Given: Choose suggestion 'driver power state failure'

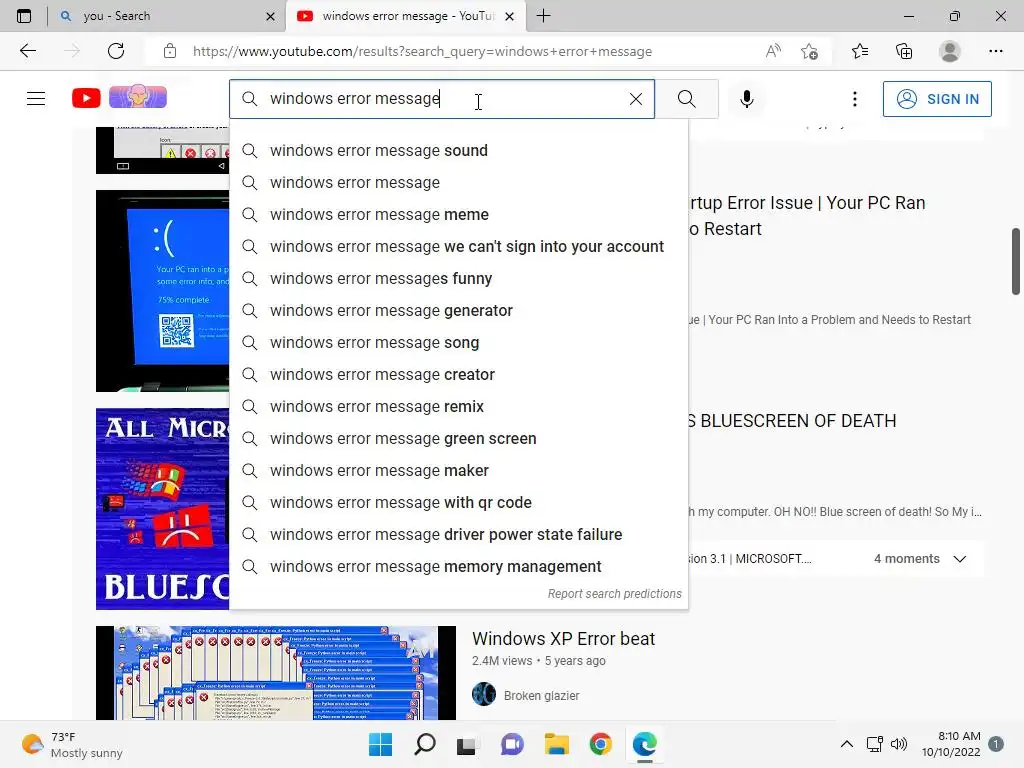Looking at the screenshot, I should [x=458, y=534].
